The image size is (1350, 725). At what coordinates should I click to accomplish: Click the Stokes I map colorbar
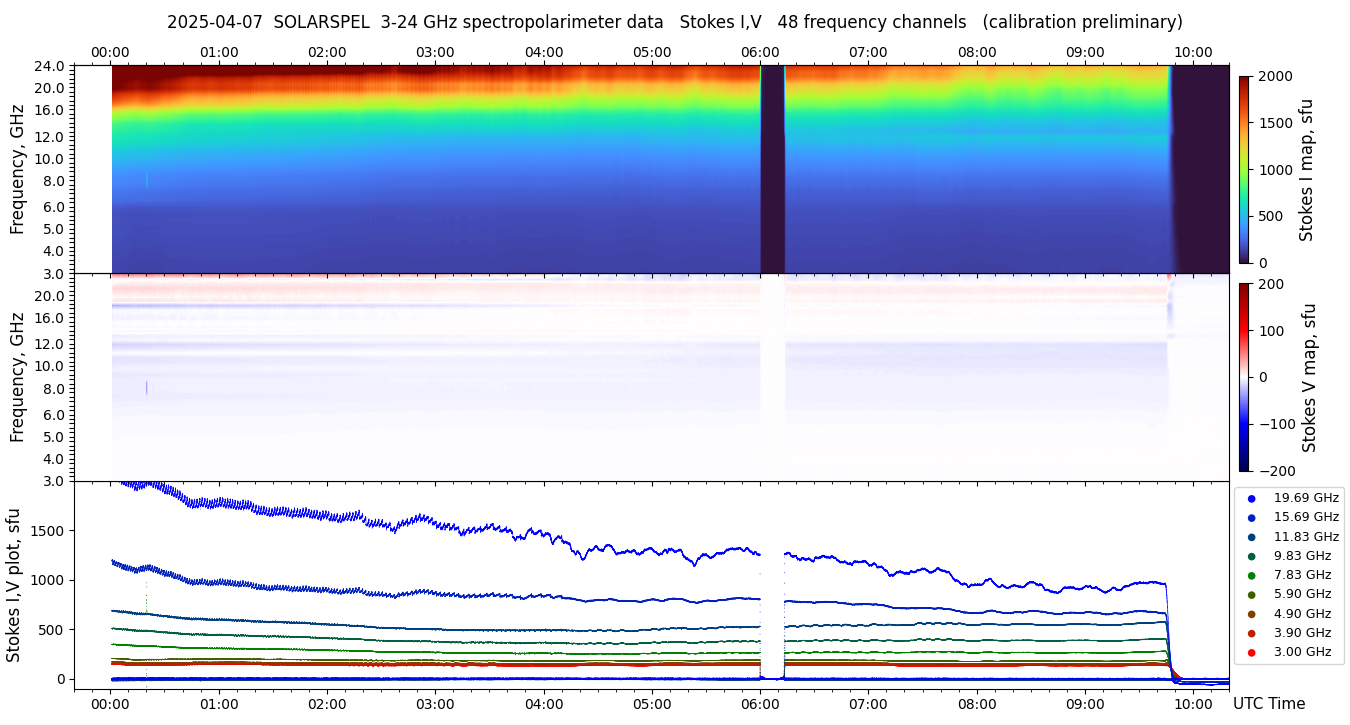pos(1244,169)
